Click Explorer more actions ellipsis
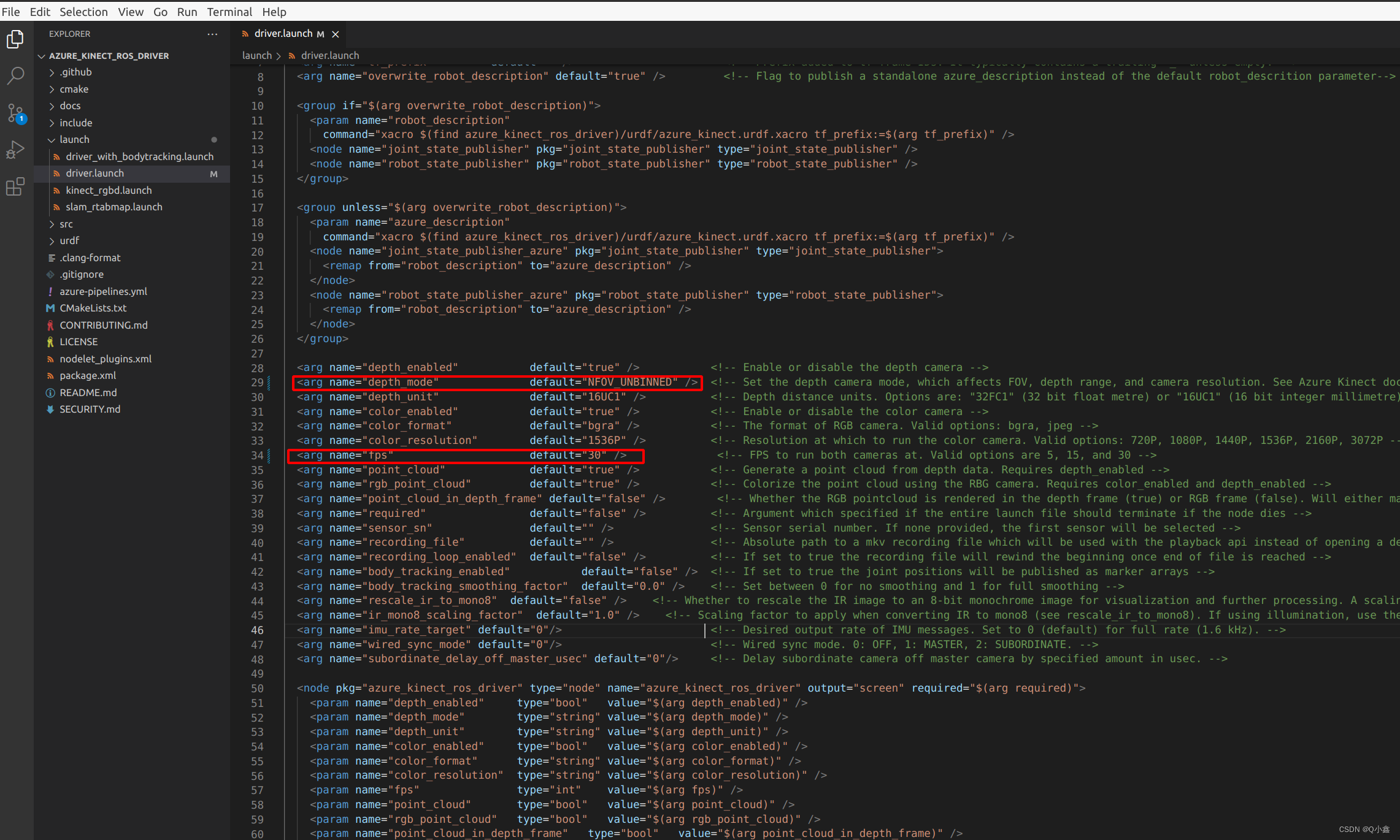 pos(212,34)
